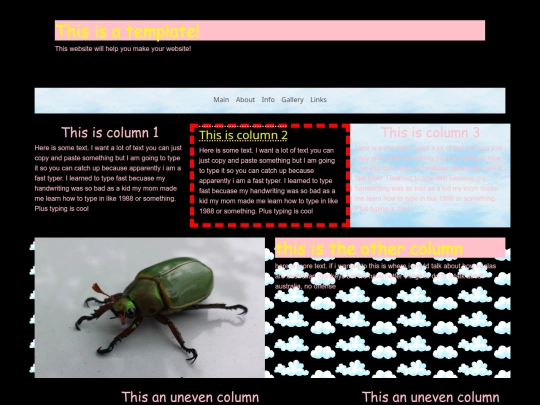Visit the Links navigation item
Screen dimensions: 540x405
point(318,100)
